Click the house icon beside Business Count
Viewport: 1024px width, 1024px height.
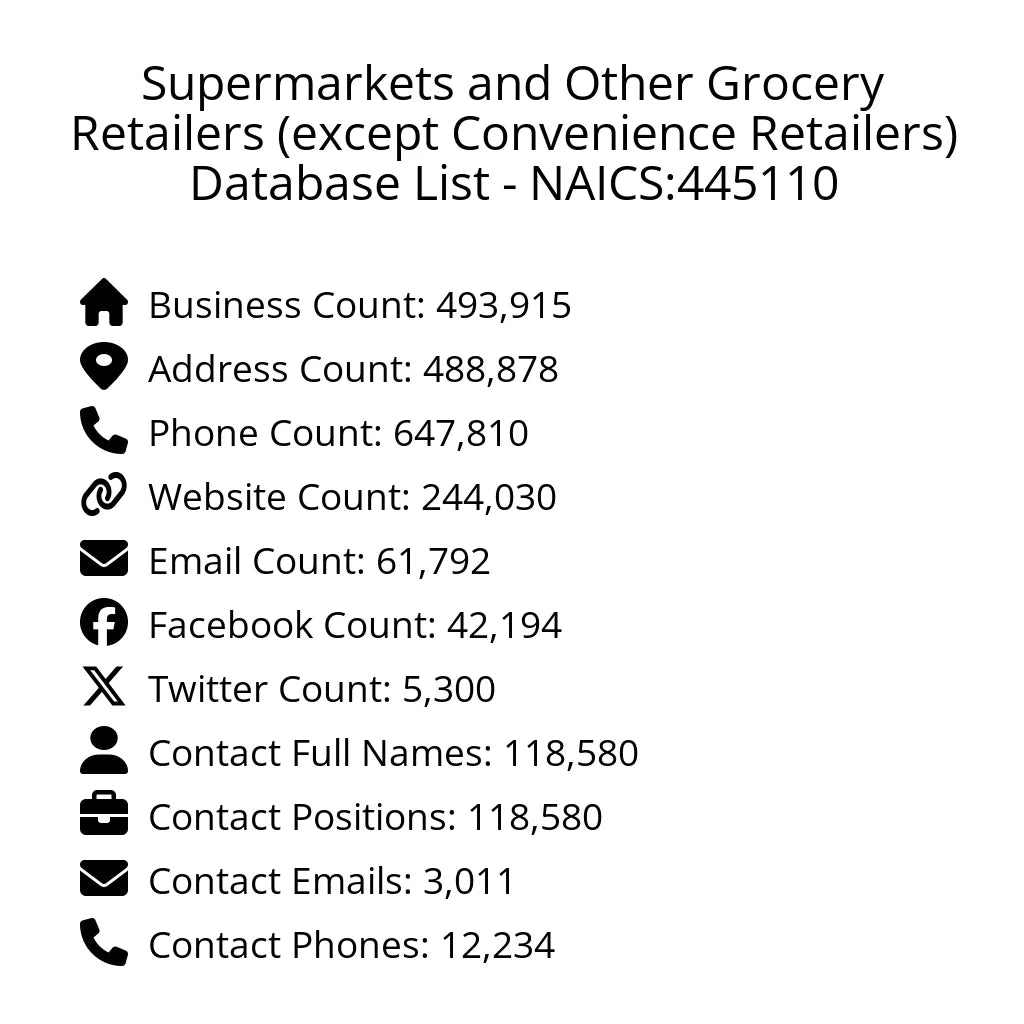pyautogui.click(x=104, y=303)
